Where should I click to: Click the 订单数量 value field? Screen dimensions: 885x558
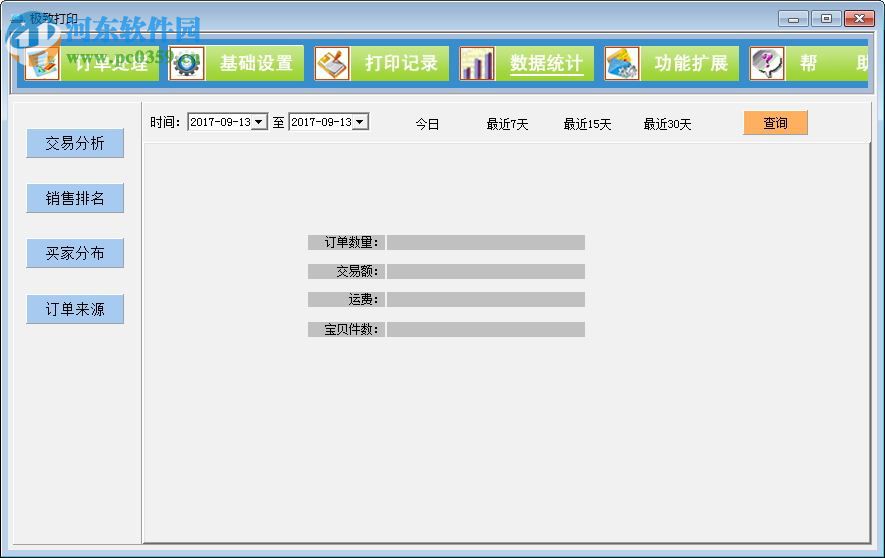(x=486, y=243)
